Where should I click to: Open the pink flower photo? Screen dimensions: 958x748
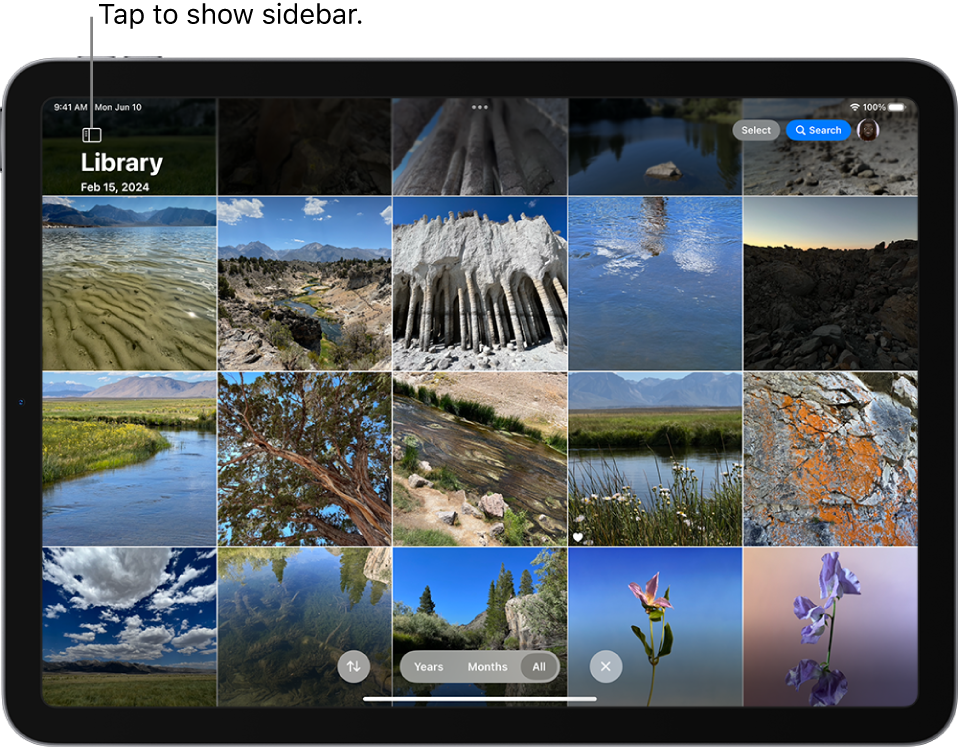click(655, 627)
